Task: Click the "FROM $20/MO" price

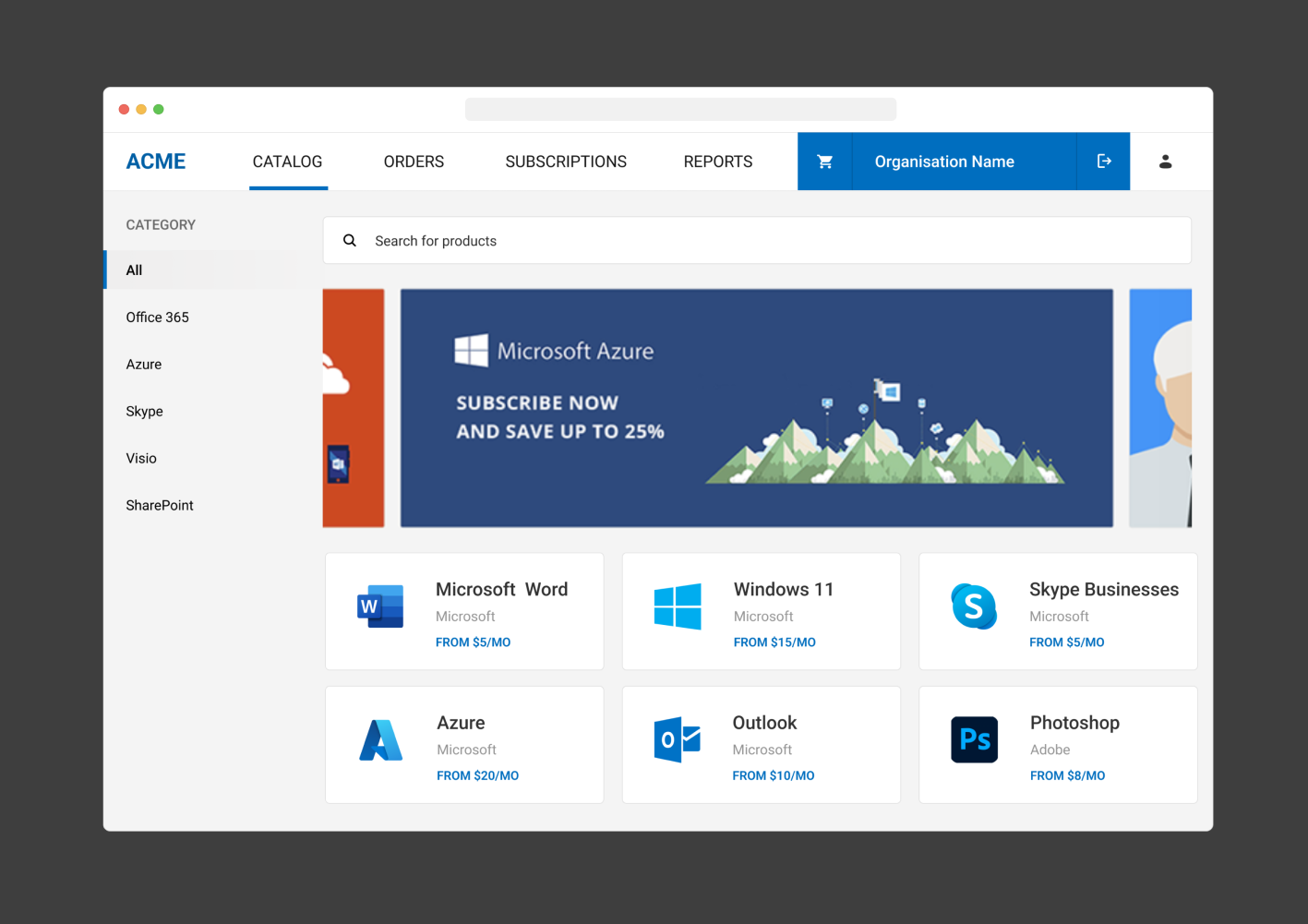Action: point(478,776)
